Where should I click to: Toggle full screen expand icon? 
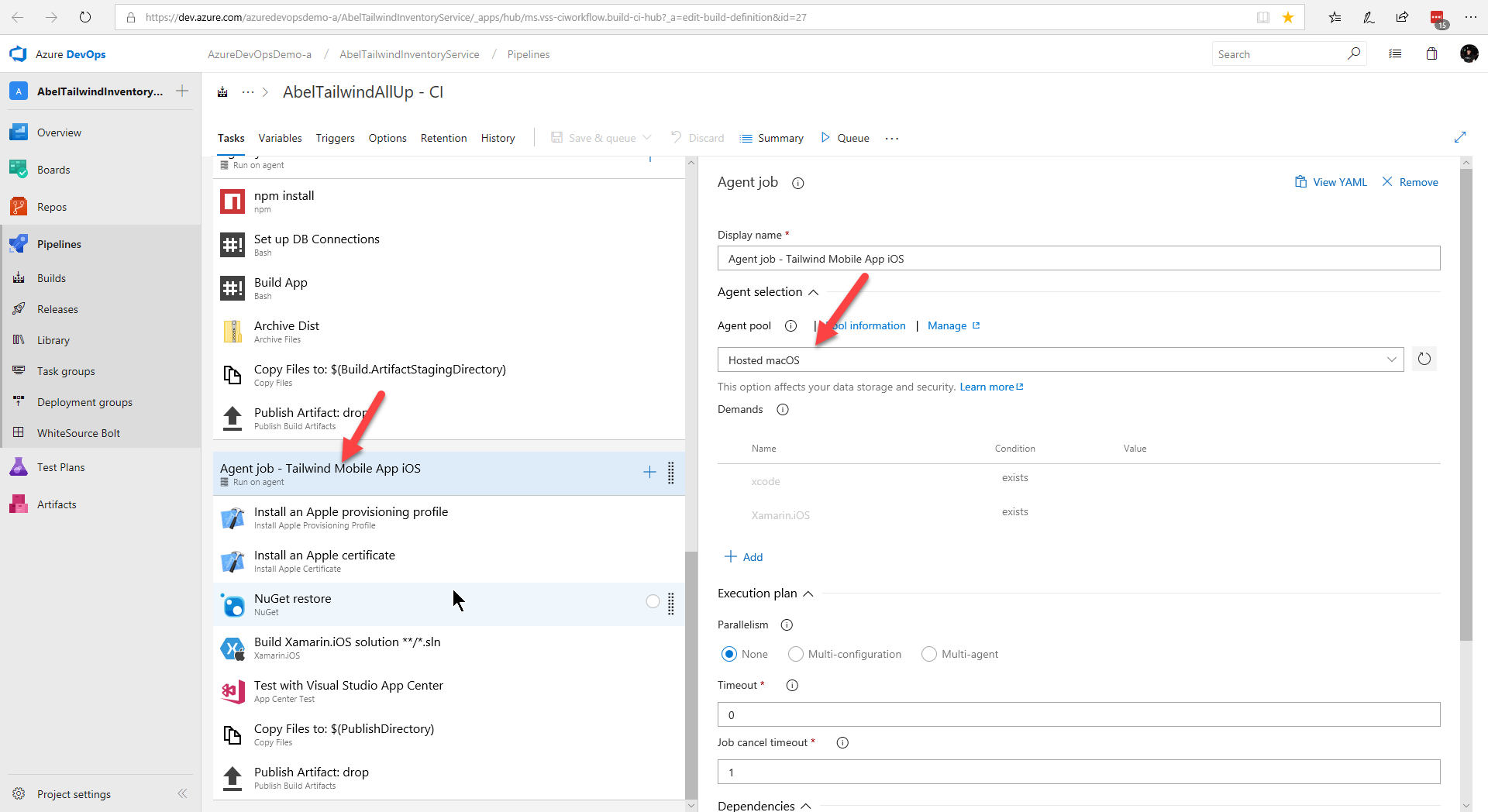click(1460, 137)
